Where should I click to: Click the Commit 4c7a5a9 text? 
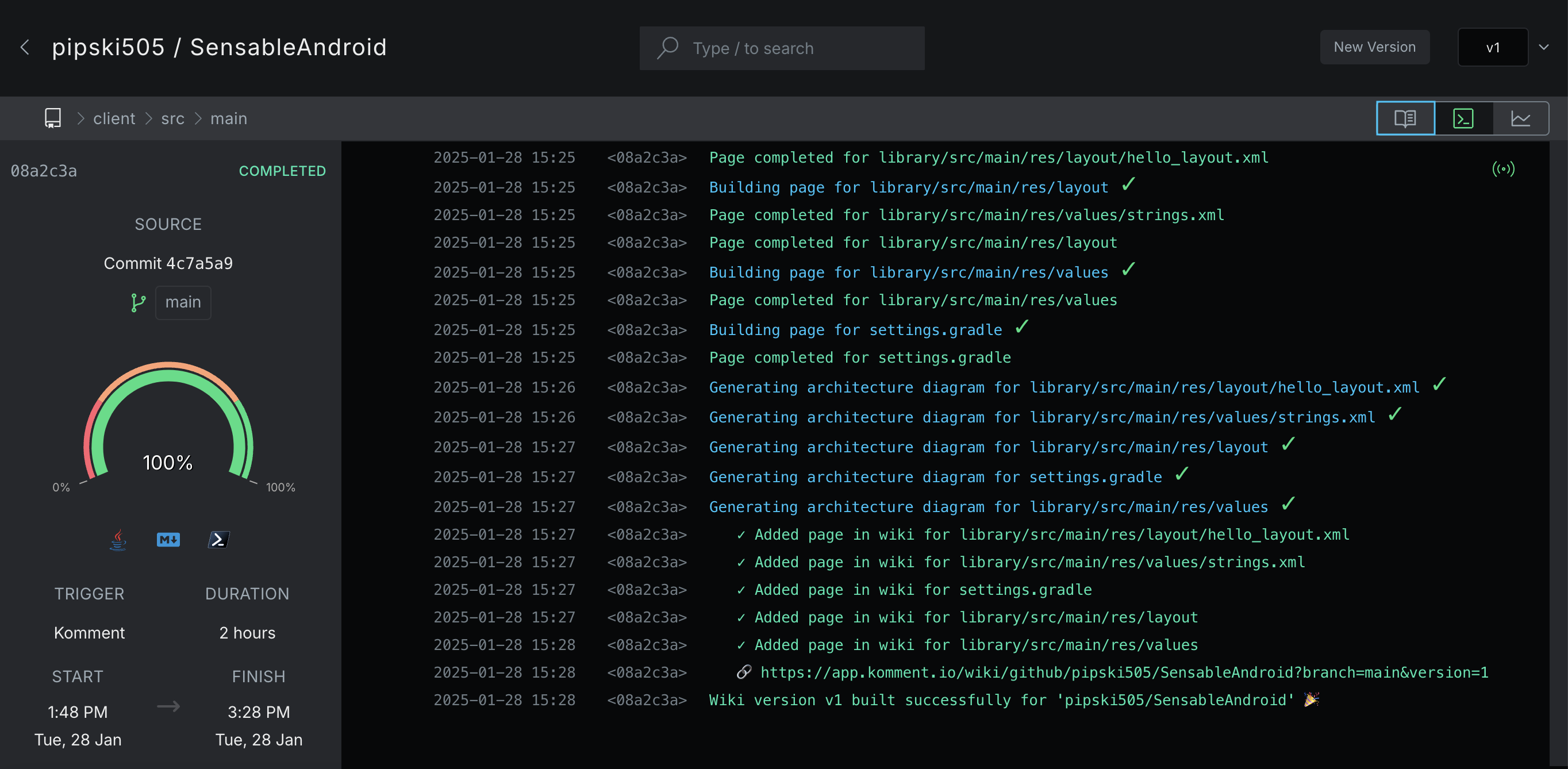(168, 263)
